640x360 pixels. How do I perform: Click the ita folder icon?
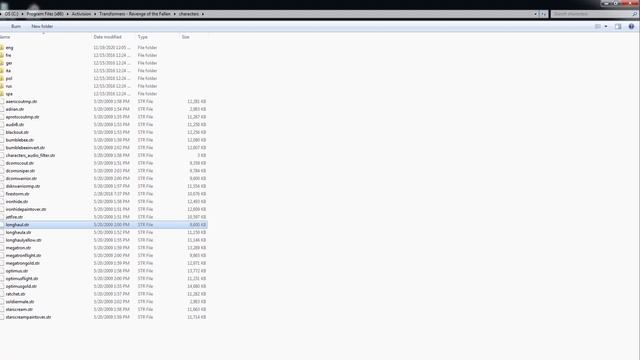(x=2, y=71)
